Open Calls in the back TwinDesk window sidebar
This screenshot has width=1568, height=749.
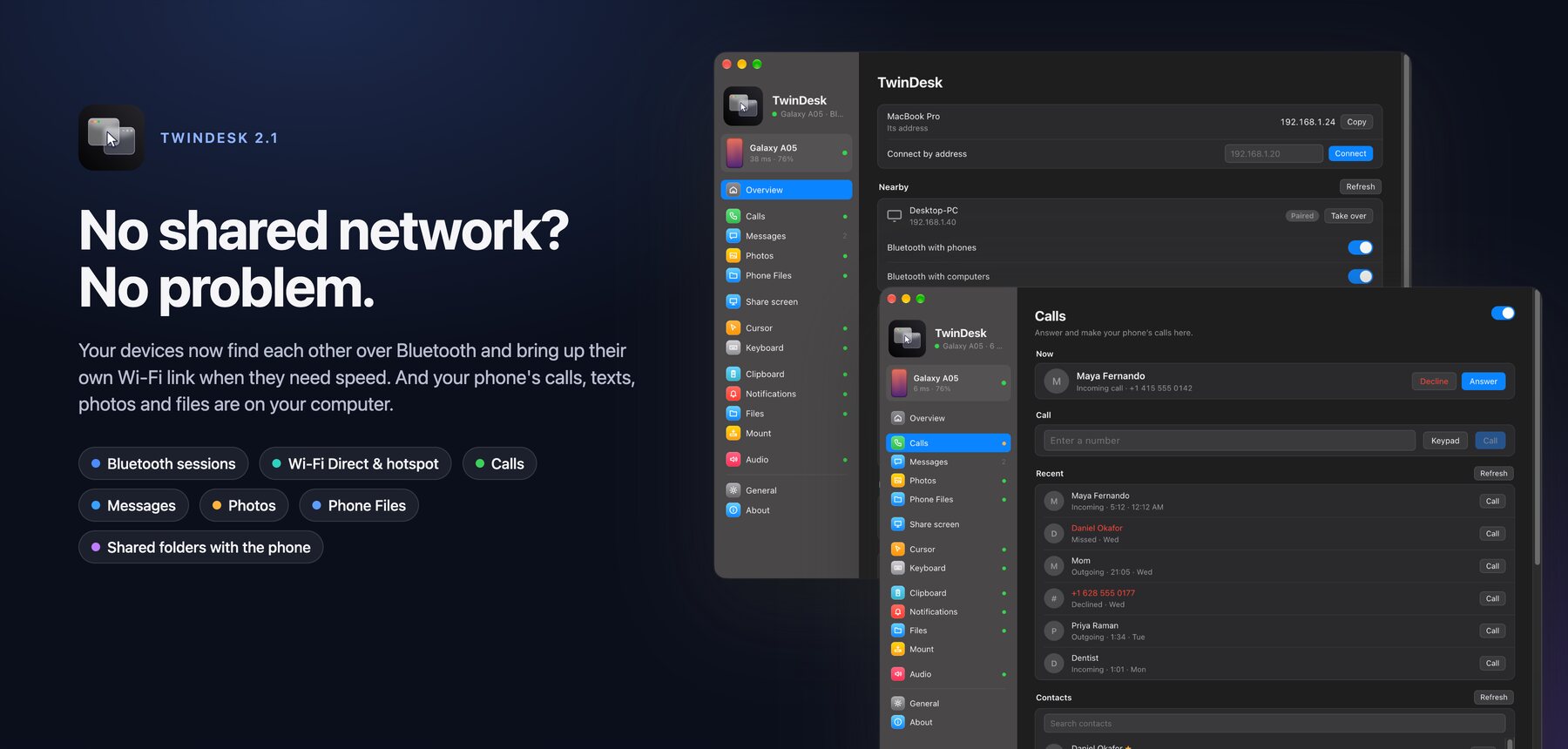tap(786, 216)
